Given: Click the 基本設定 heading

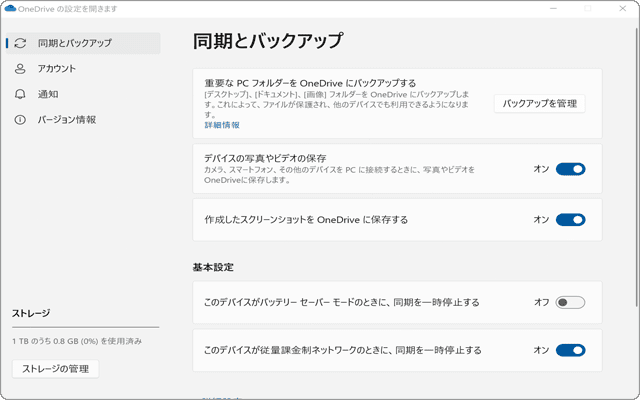Looking at the screenshot, I should [x=213, y=267].
